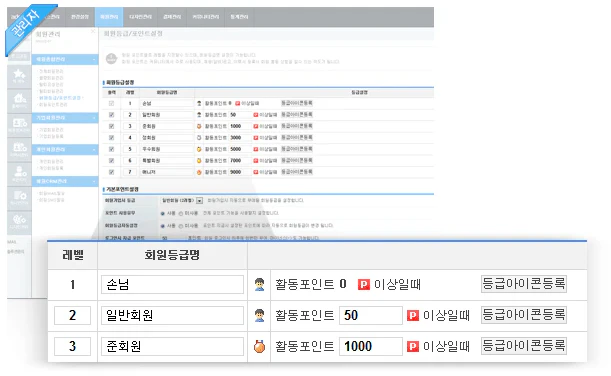Open the home icon in the left sidebar

19,99
